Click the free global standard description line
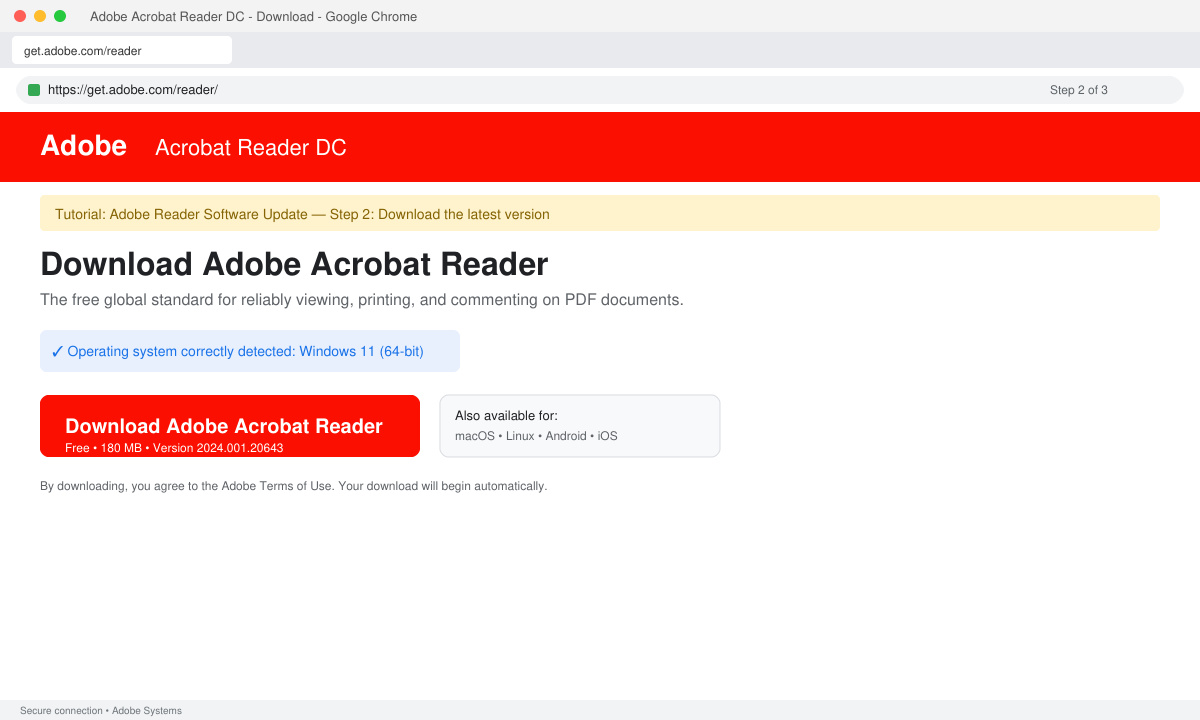The height and width of the screenshot is (720, 1200). point(362,300)
